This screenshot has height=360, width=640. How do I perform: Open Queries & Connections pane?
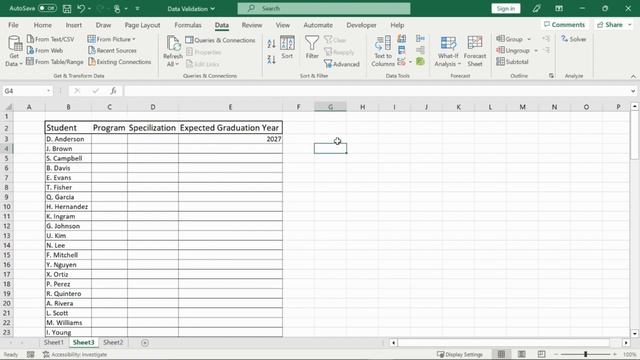click(x=220, y=40)
